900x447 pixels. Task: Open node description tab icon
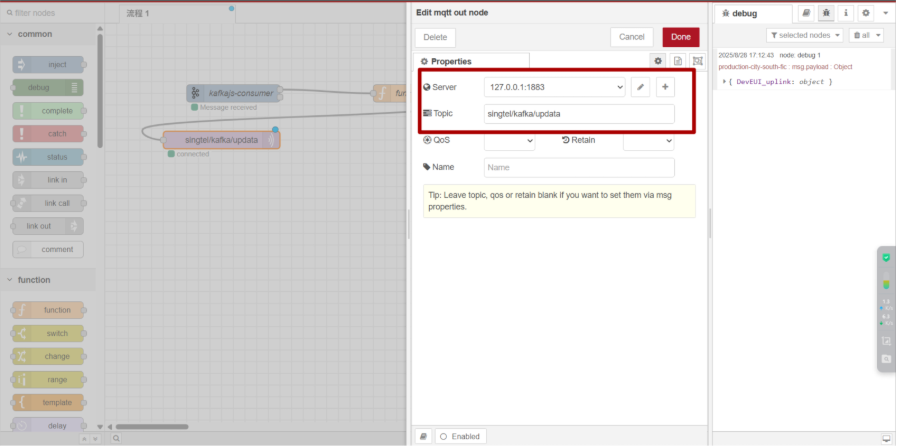pyautogui.click(x=678, y=61)
